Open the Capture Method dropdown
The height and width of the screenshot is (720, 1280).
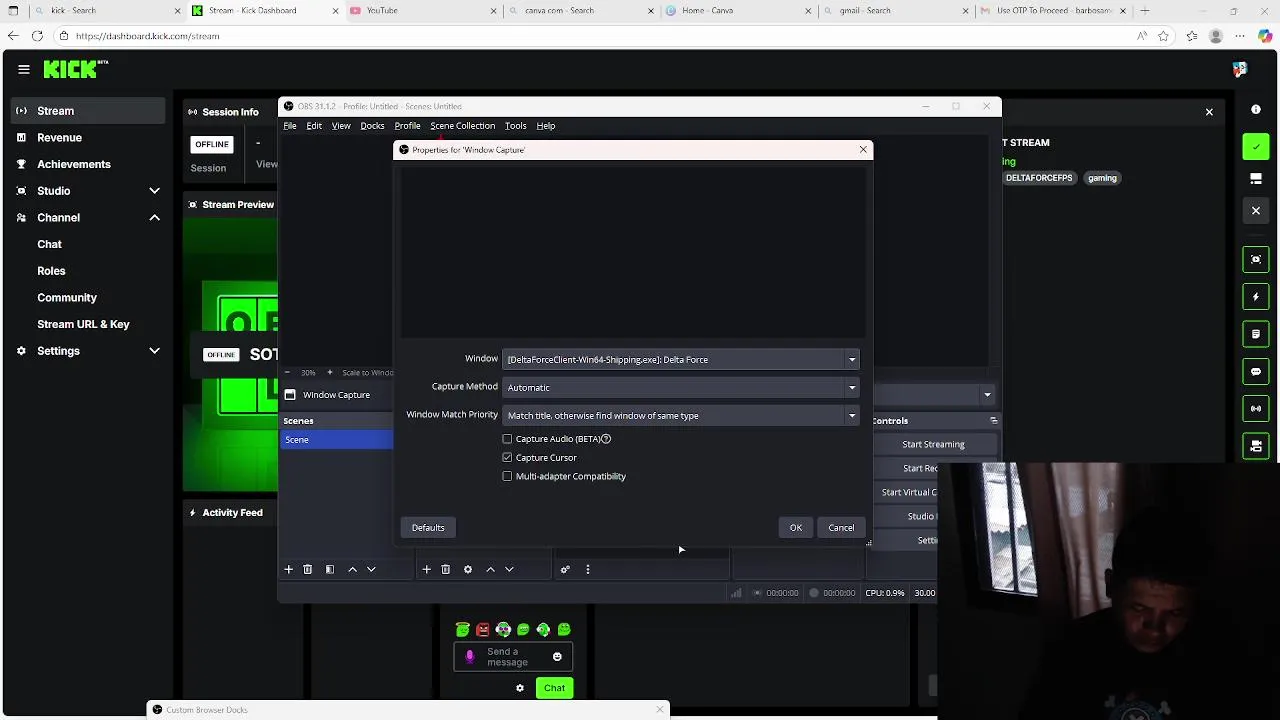(x=681, y=387)
